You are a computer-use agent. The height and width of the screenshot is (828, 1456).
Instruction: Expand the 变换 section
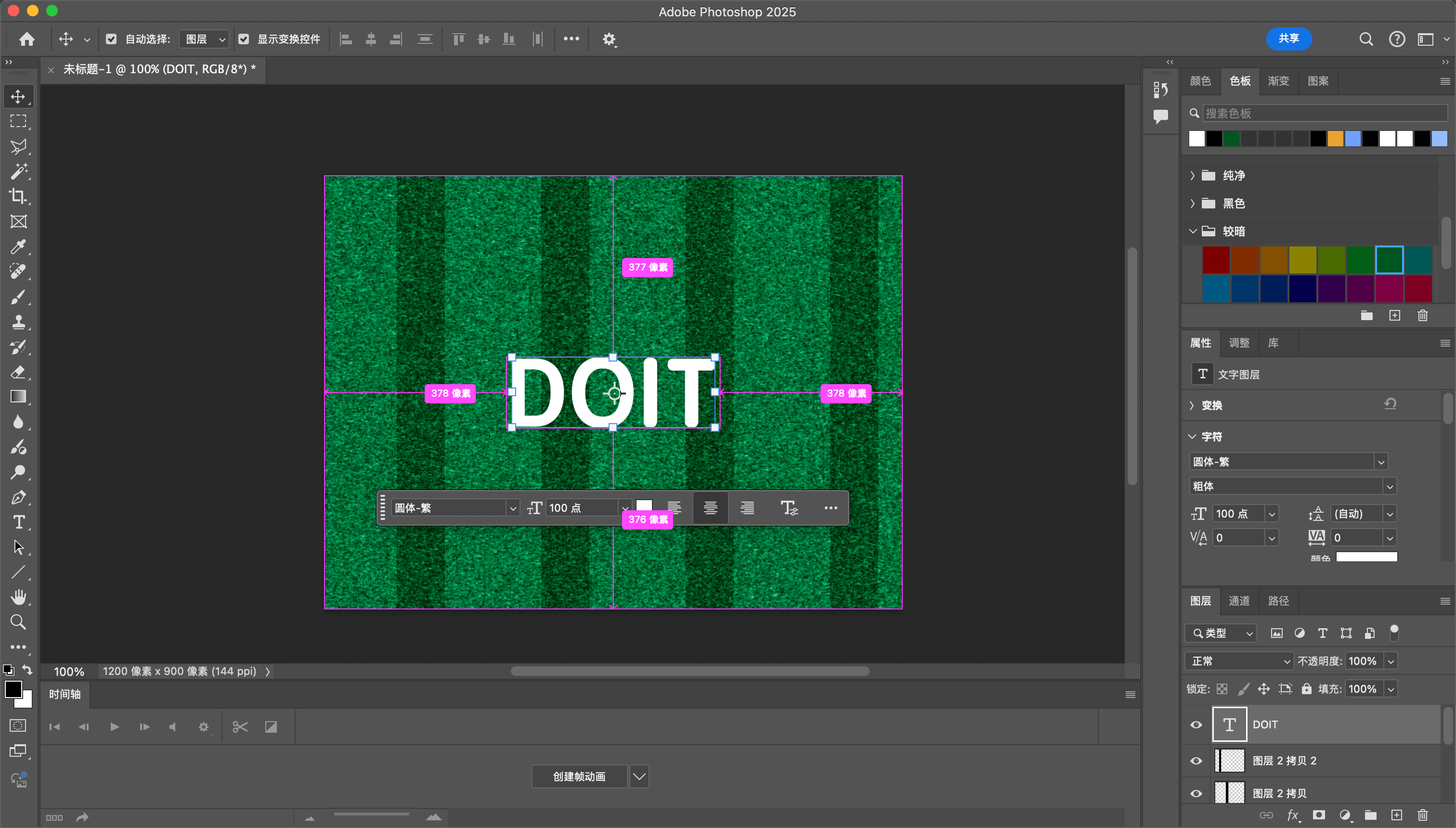pyautogui.click(x=1193, y=405)
